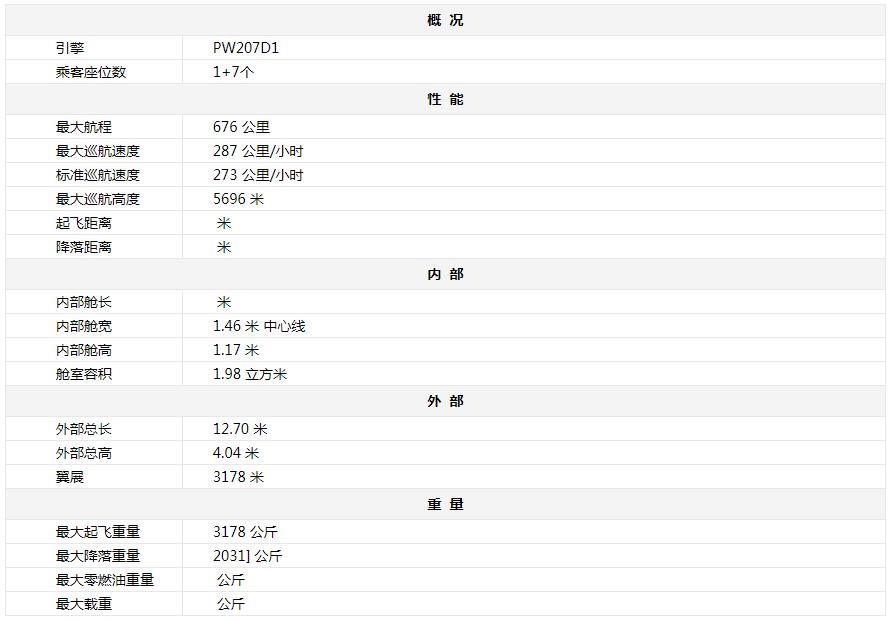Select the 12.70 米 overall length value

[240, 429]
